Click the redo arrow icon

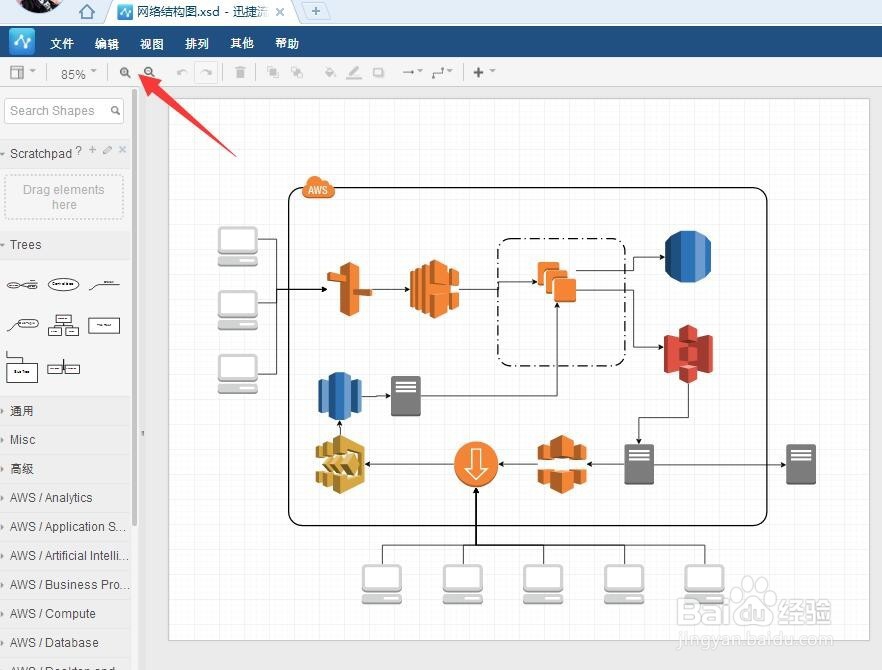[206, 73]
